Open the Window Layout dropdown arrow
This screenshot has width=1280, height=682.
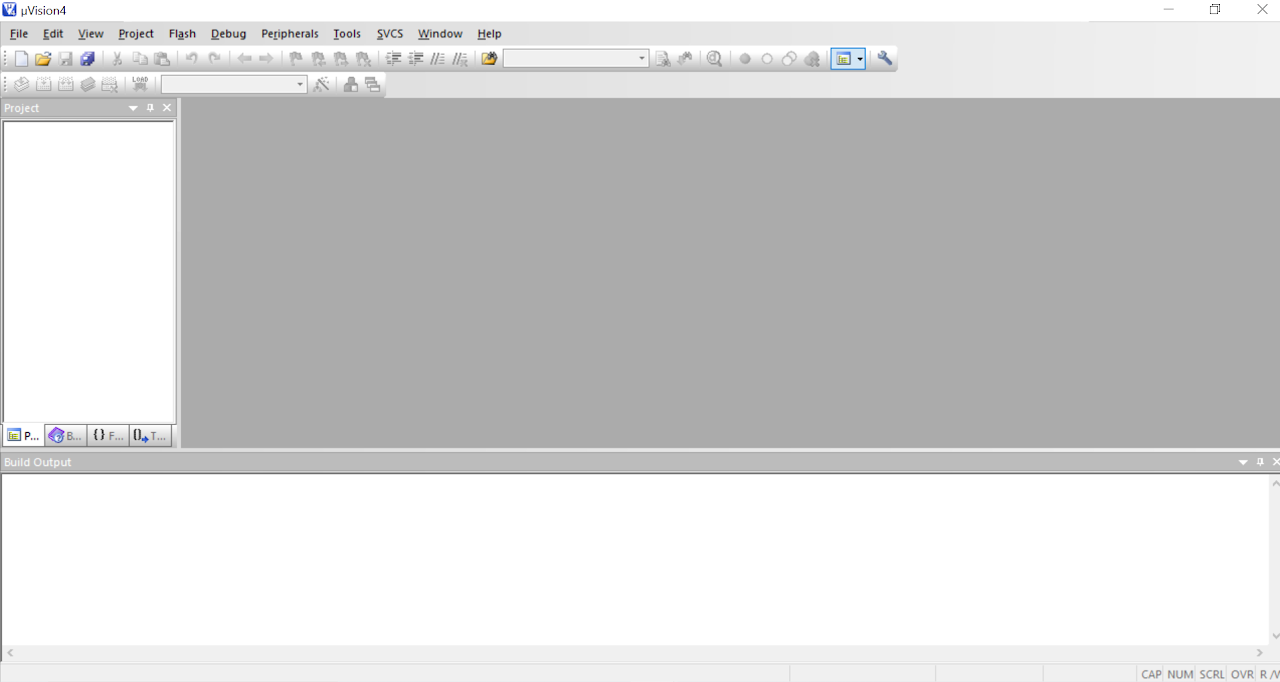(x=860, y=59)
